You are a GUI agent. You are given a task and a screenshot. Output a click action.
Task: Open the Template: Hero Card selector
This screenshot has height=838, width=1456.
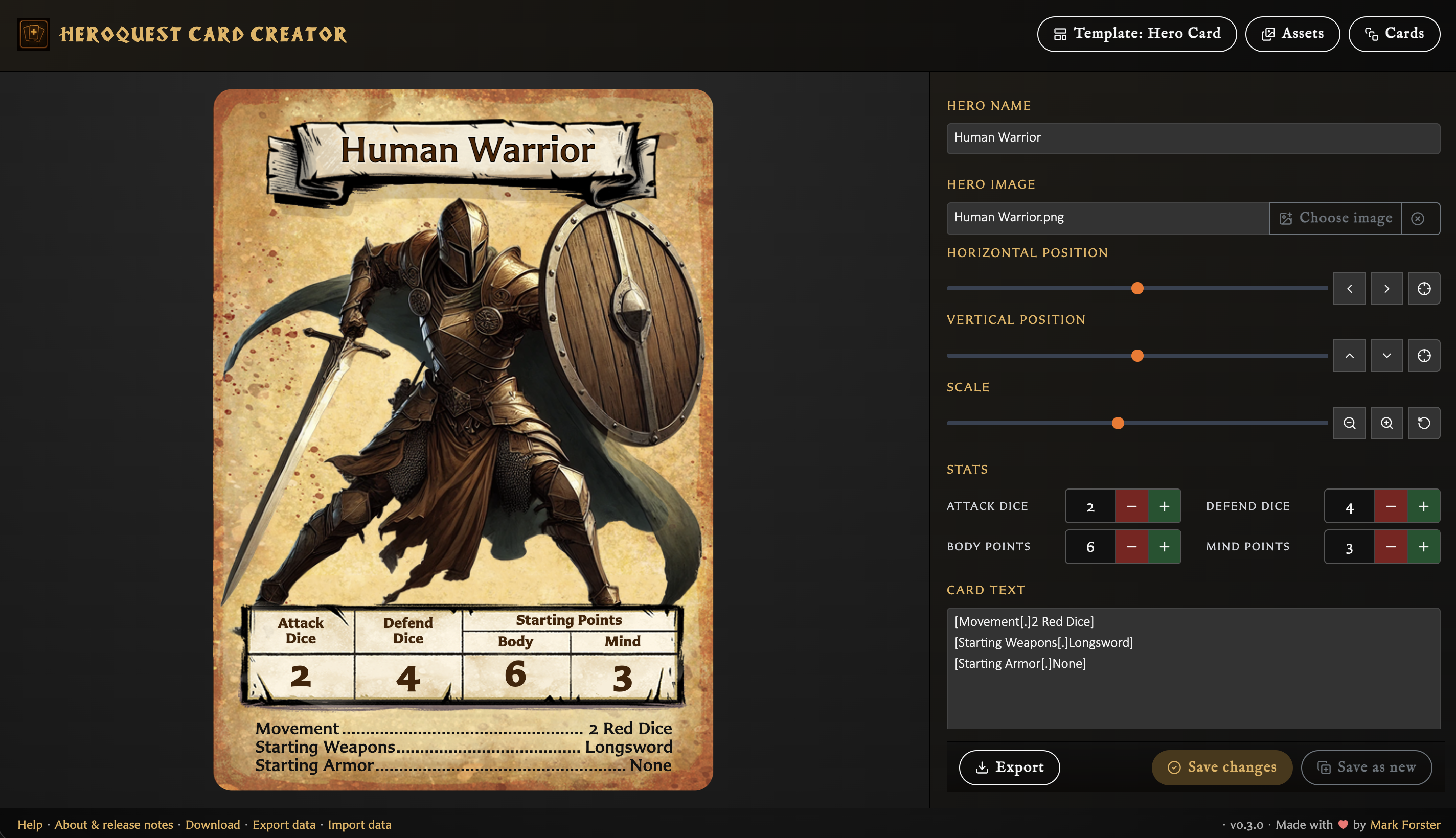point(1136,34)
